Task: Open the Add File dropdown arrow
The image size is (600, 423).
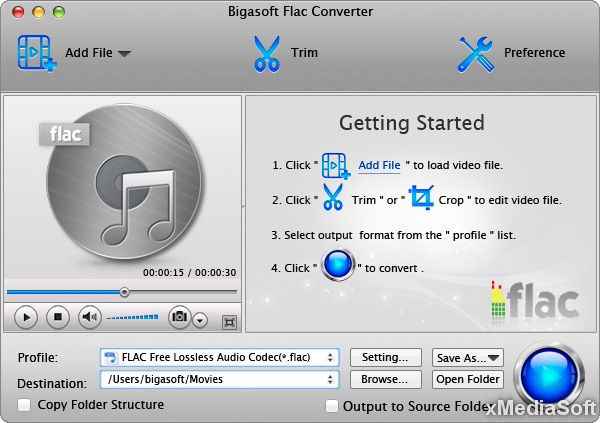Action: 124,53
